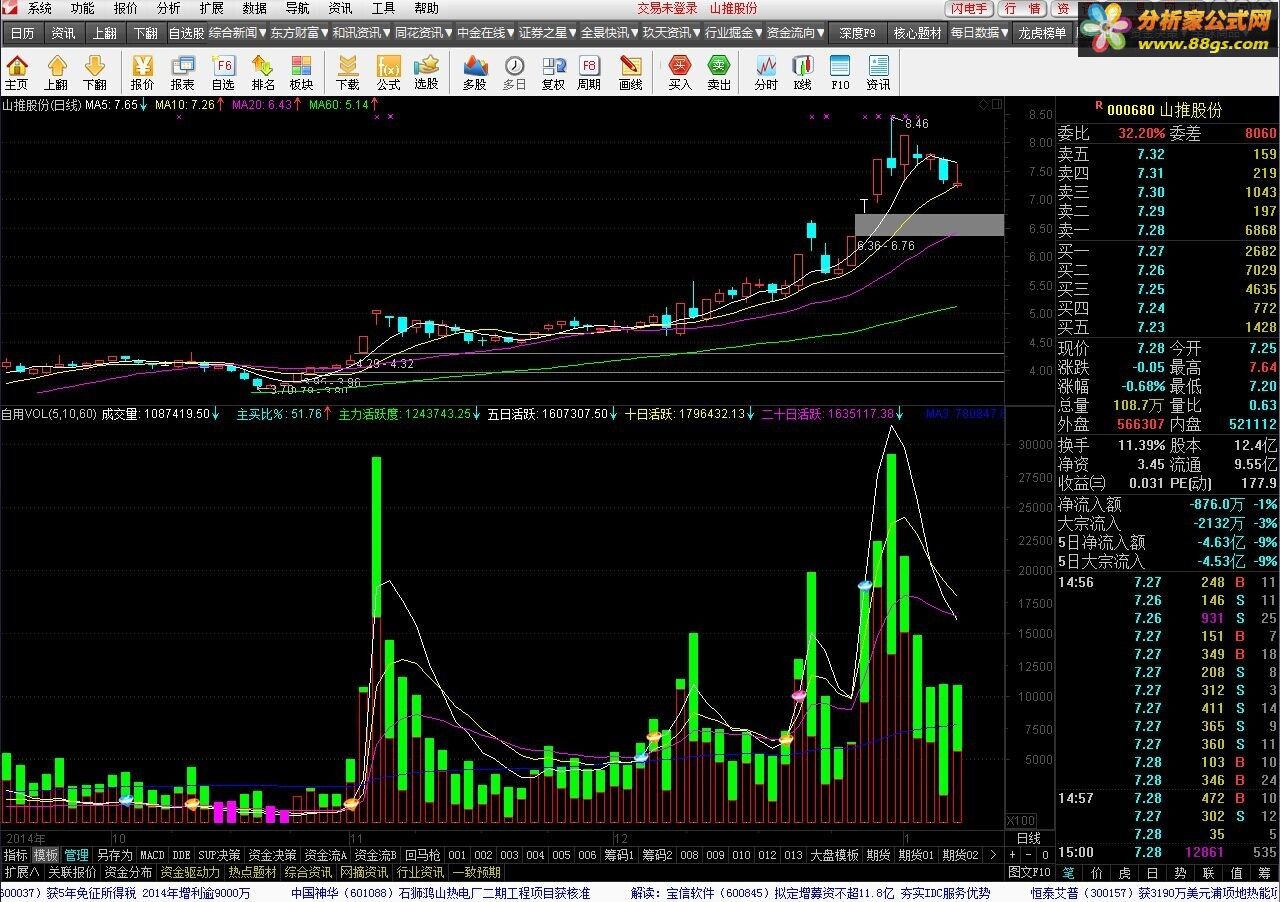
Task: Open the 主页 home toolbar icon
Action: (17, 73)
